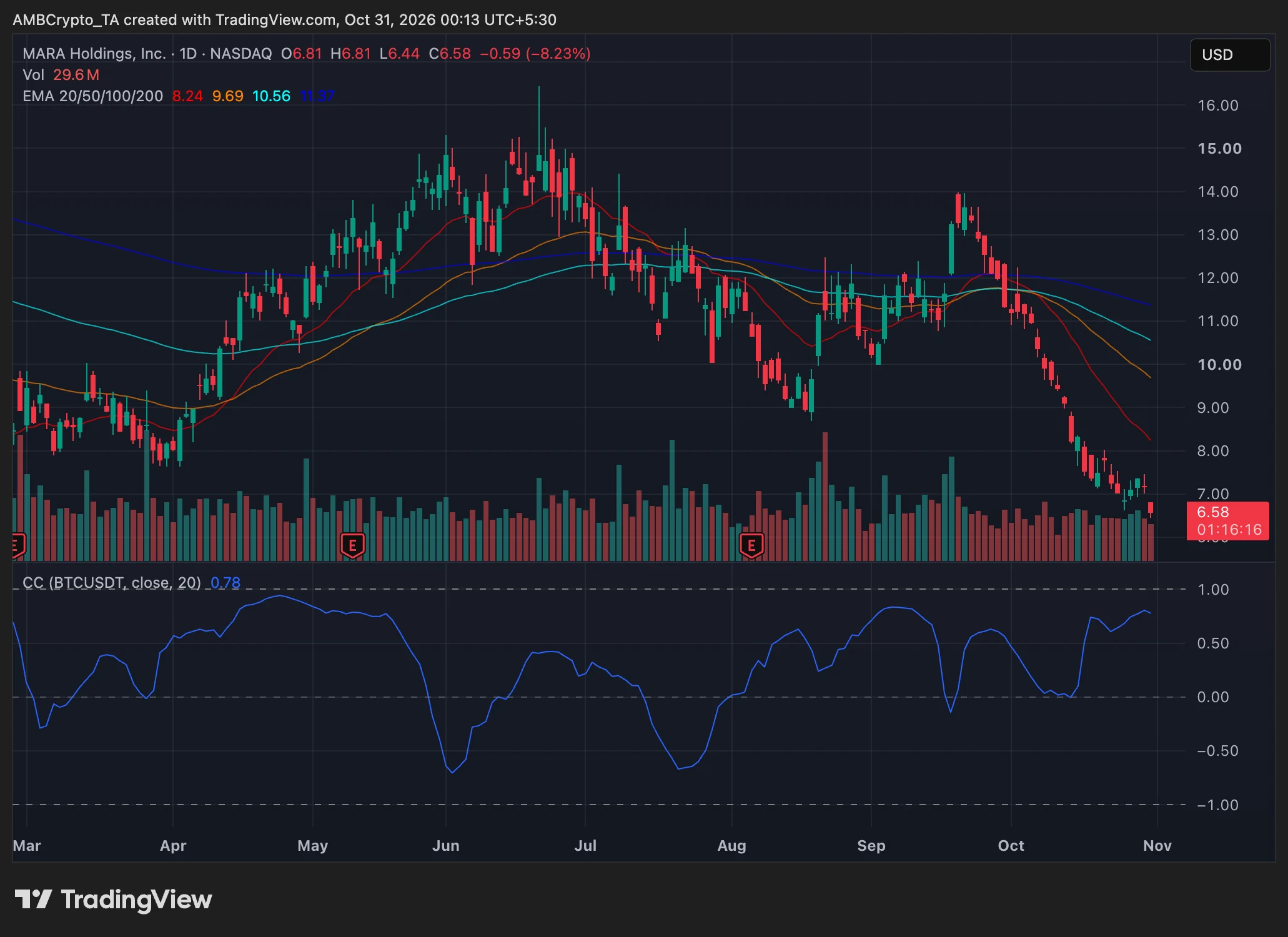The image size is (1288, 937).
Task: Click the Apr label on time axis
Action: 173,846
